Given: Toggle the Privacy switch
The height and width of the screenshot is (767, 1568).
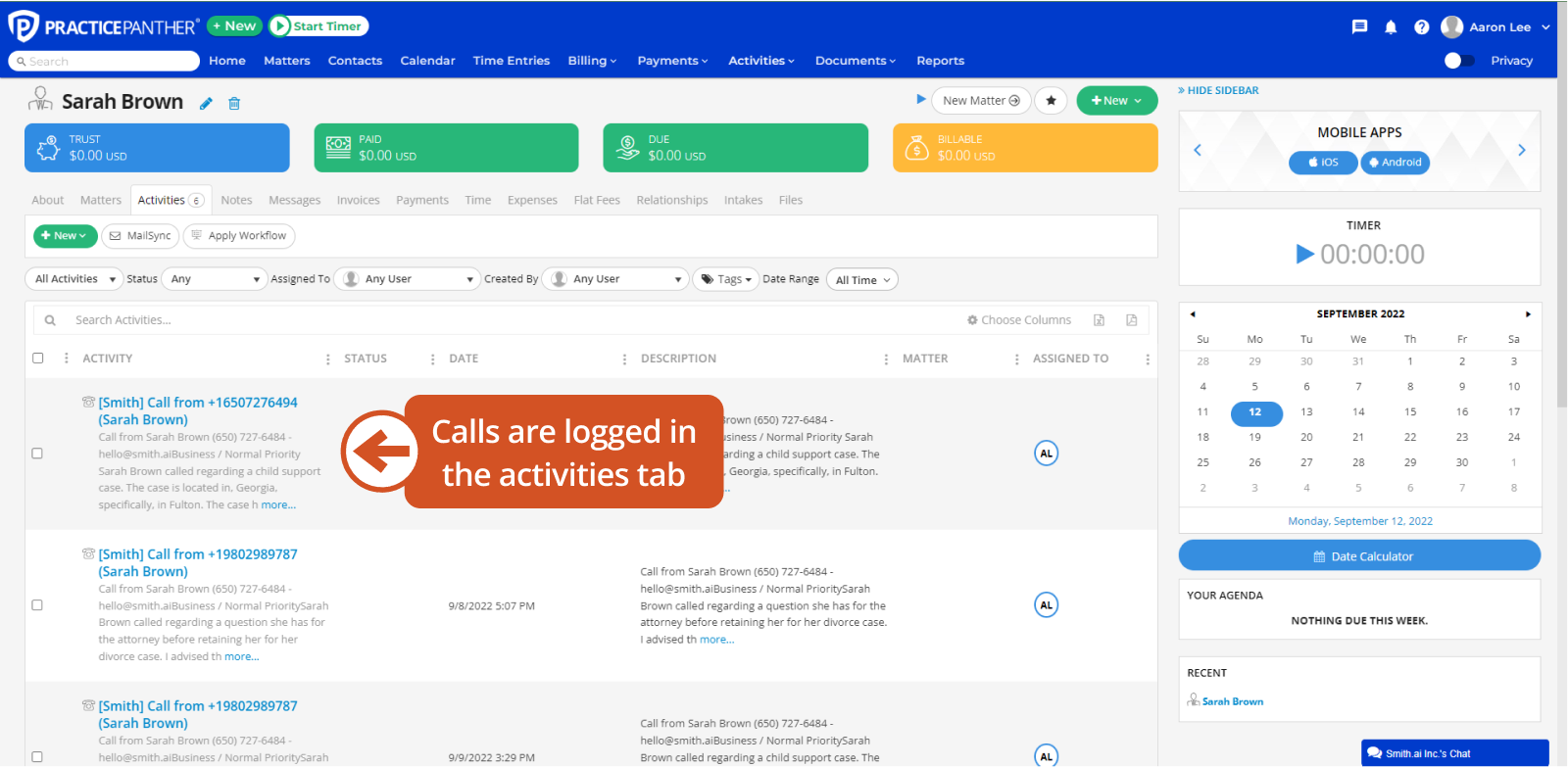Looking at the screenshot, I should click(x=1459, y=61).
